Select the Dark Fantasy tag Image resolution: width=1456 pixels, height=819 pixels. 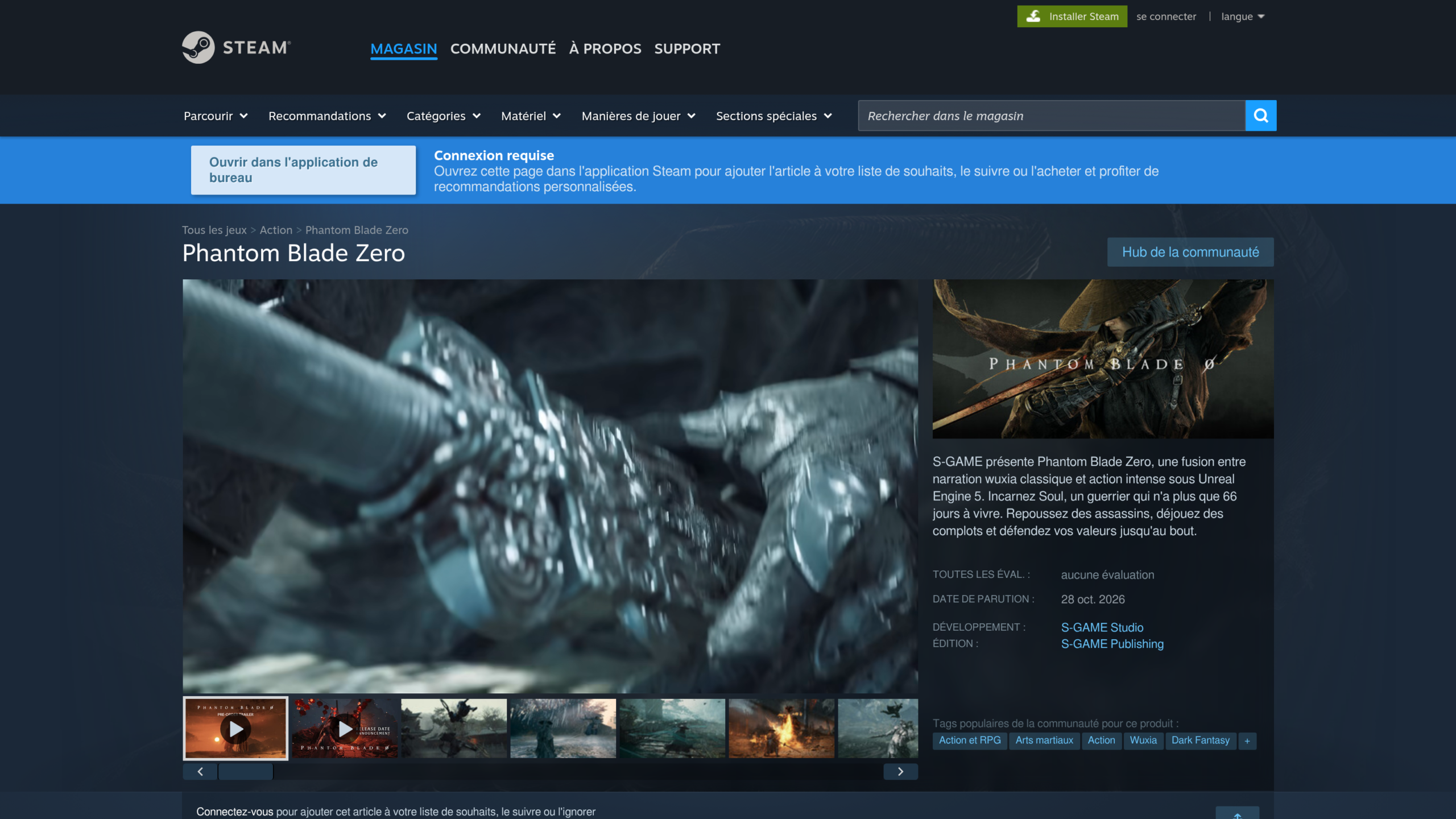point(1201,741)
